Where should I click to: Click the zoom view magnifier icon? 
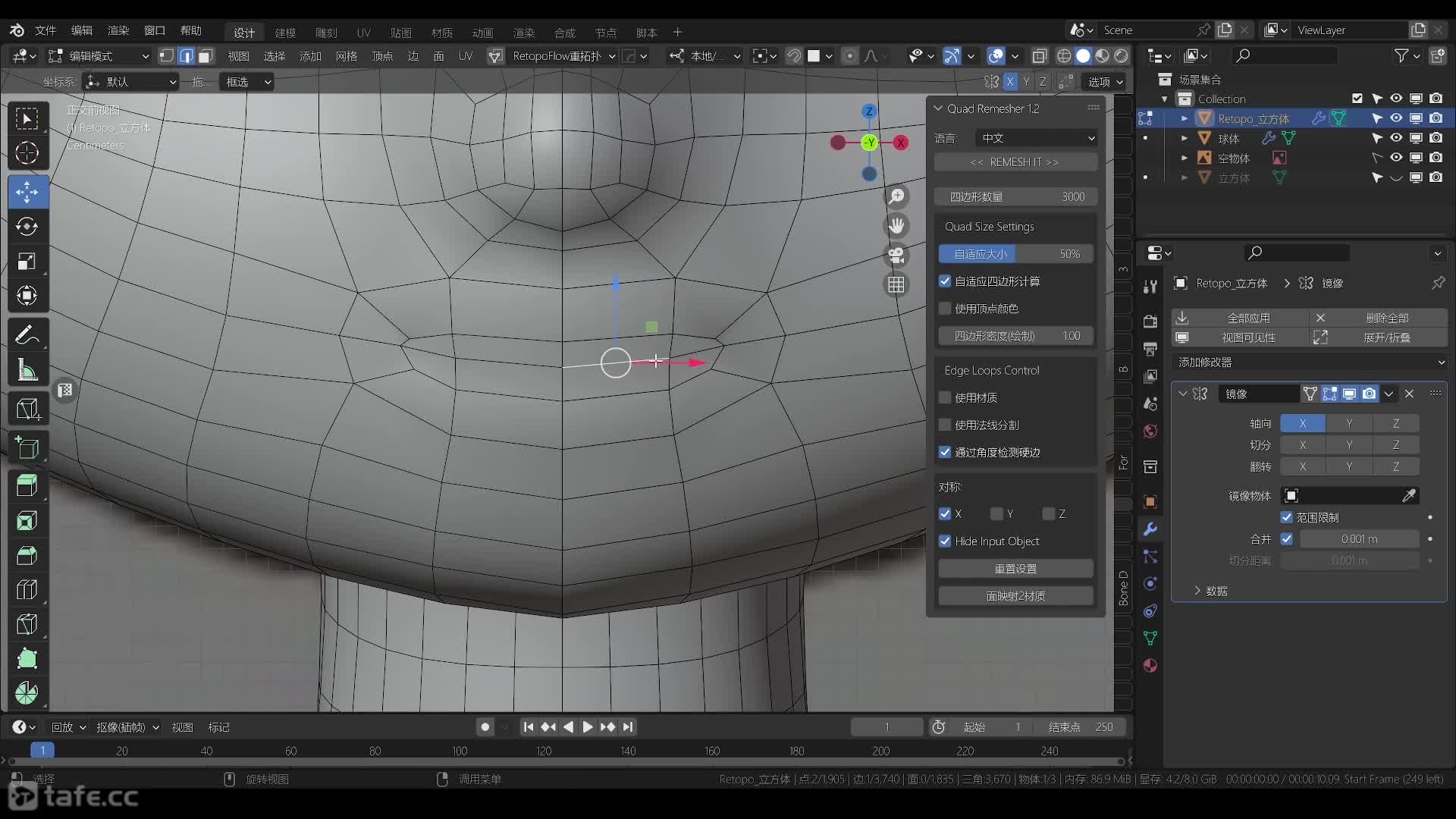[896, 196]
